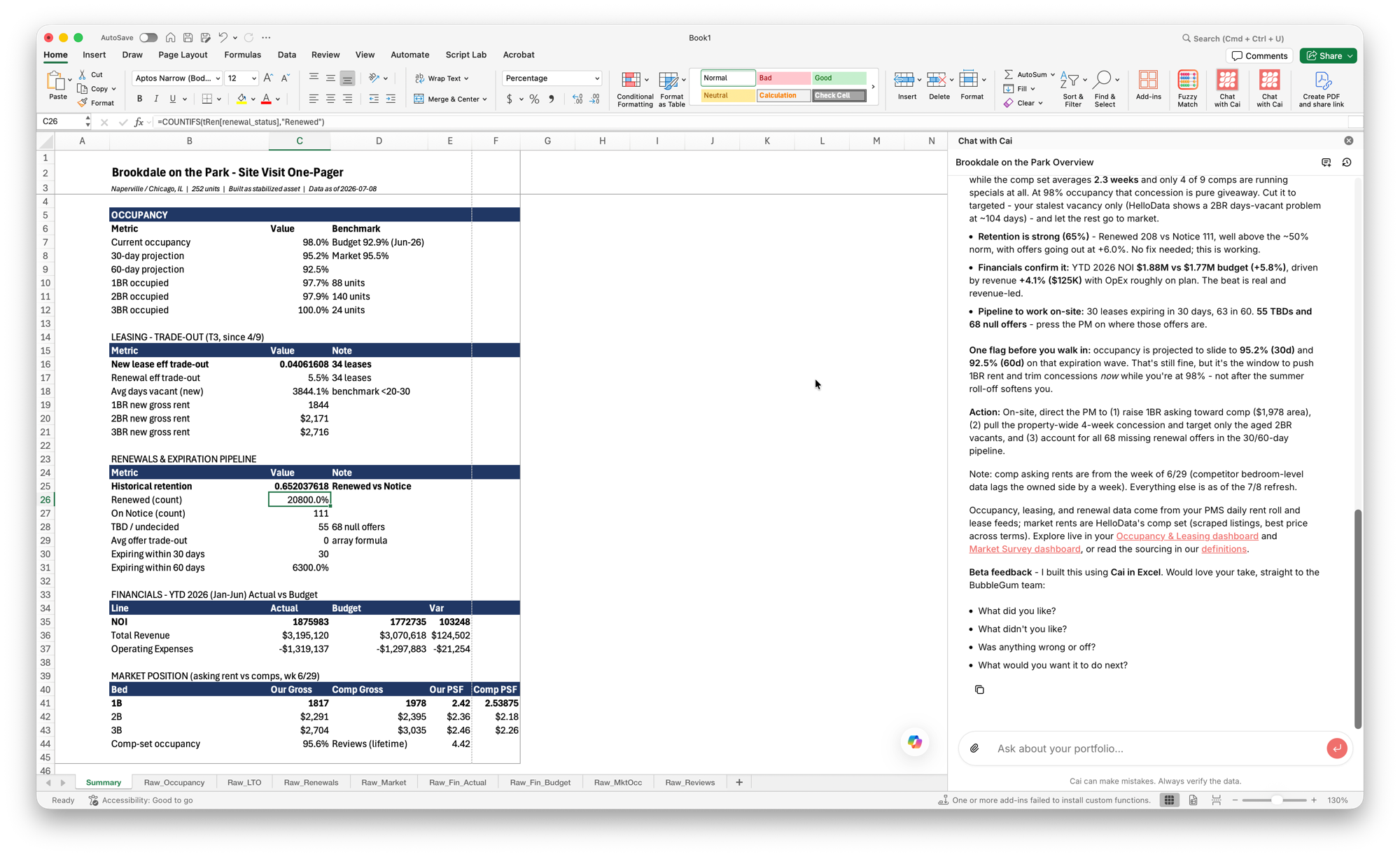Viewport: 1400px width, 857px height.
Task: Click Increase decimal icon
Action: click(577, 99)
